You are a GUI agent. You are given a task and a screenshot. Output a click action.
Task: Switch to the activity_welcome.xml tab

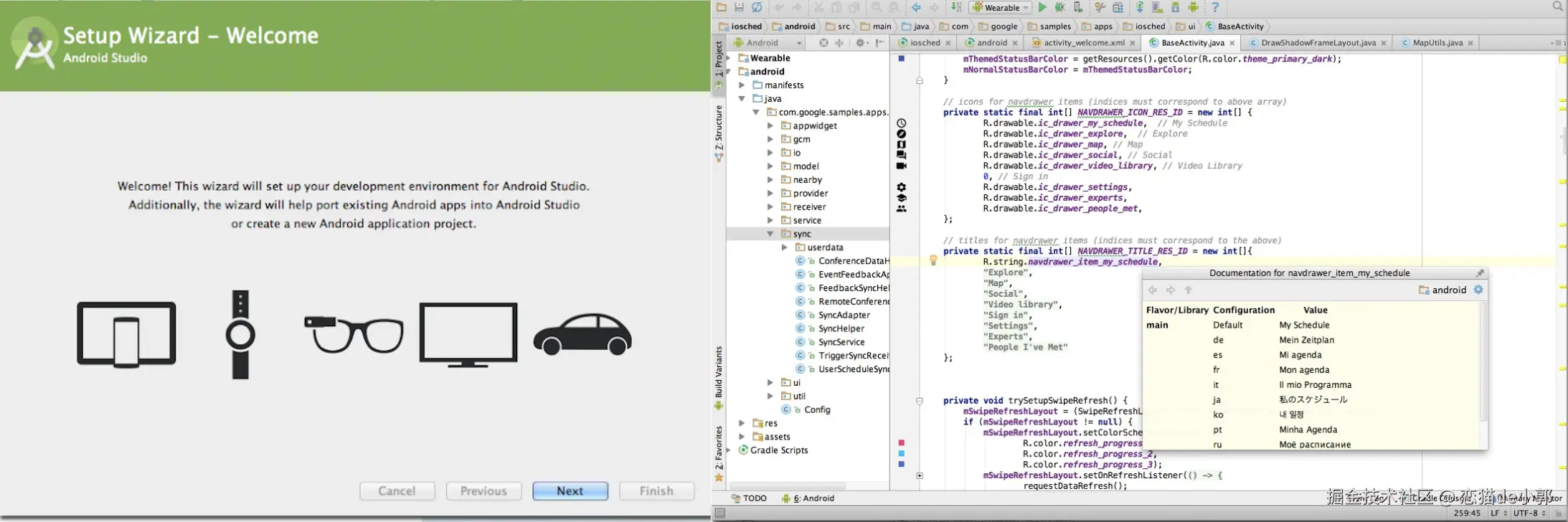pos(1084,43)
